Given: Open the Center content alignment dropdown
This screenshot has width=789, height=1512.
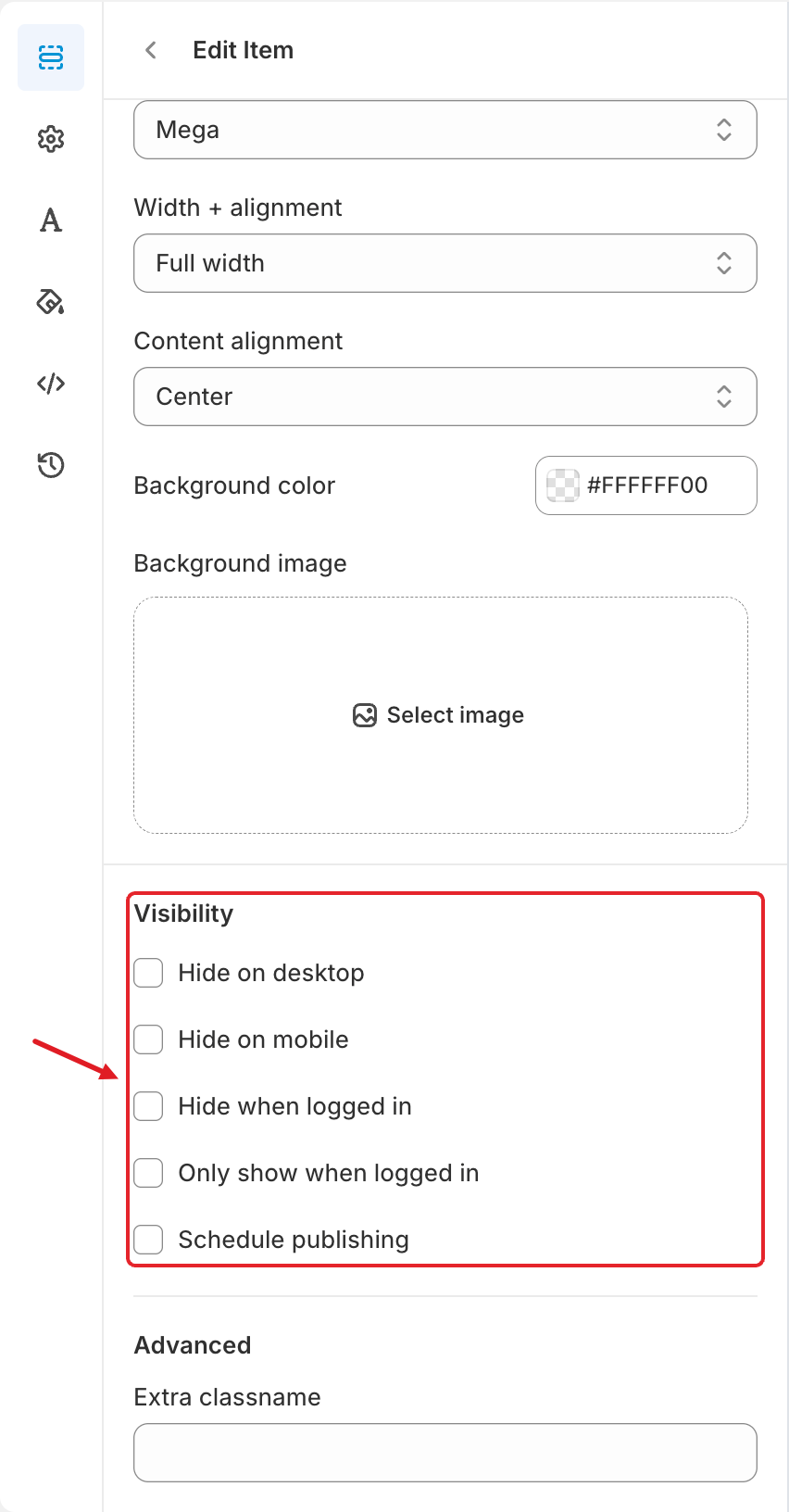Looking at the screenshot, I should point(445,397).
